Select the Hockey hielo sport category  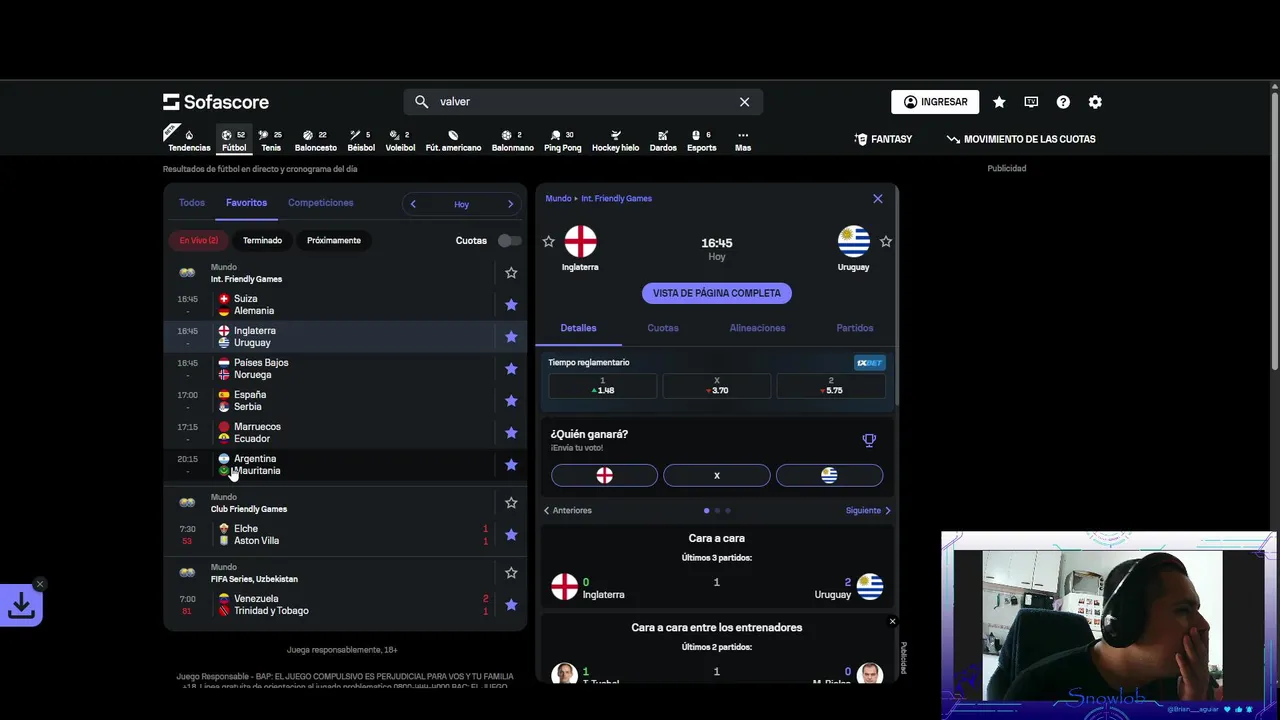(615, 140)
